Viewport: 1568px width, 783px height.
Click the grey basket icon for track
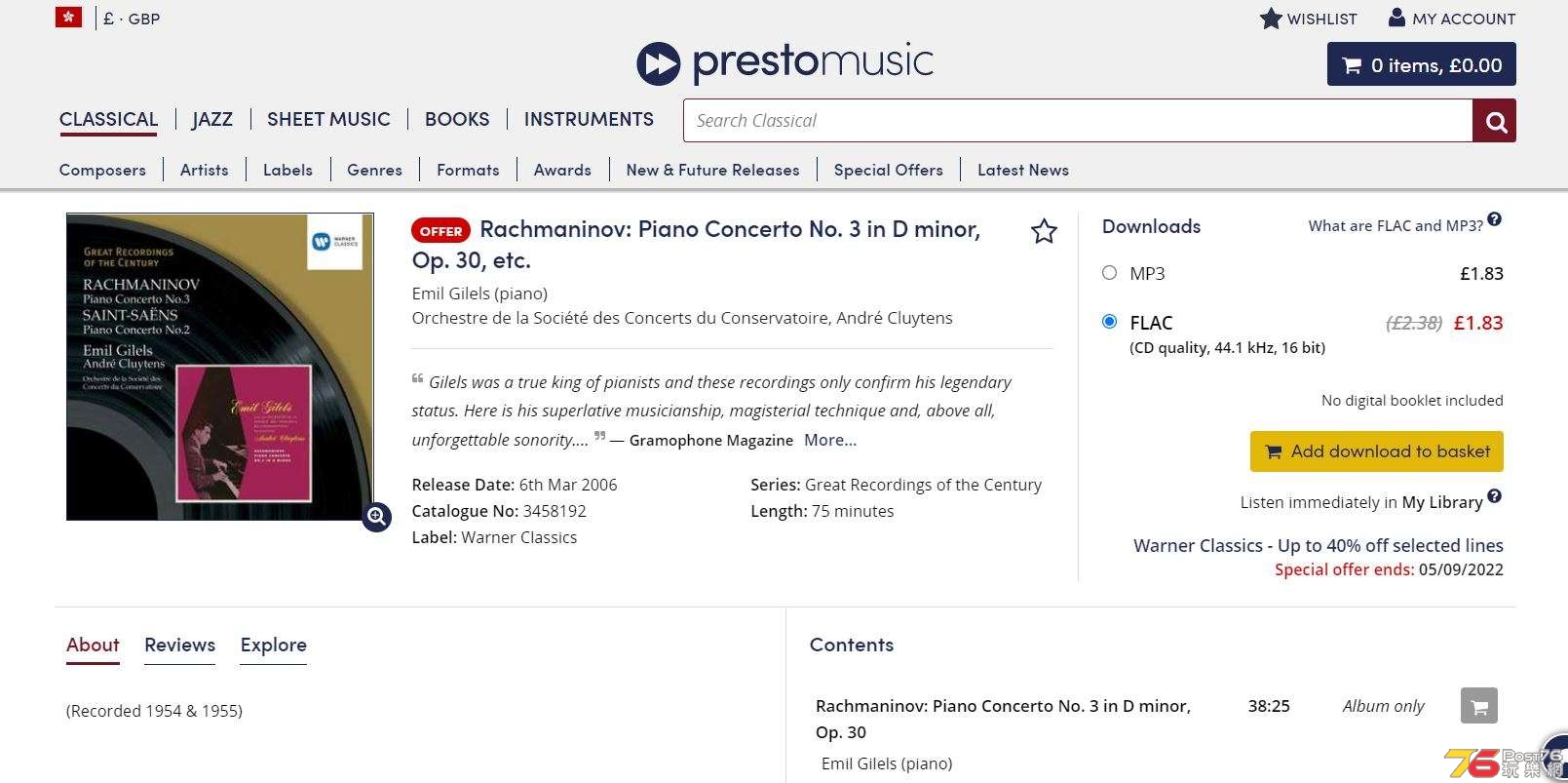(x=1478, y=706)
